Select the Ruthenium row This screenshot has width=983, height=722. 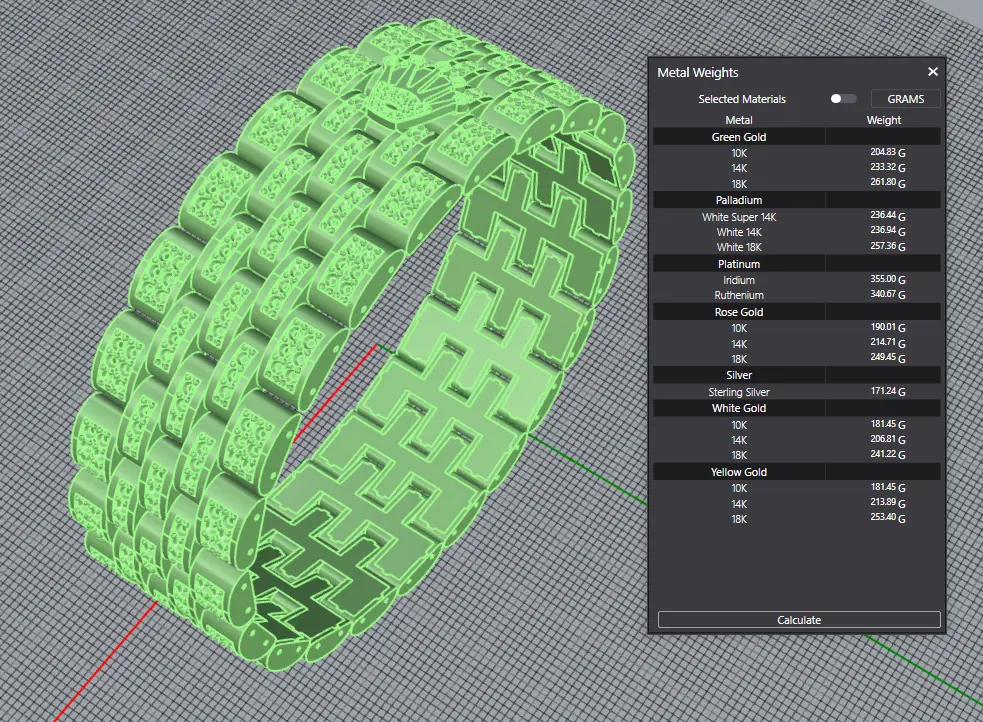point(739,296)
